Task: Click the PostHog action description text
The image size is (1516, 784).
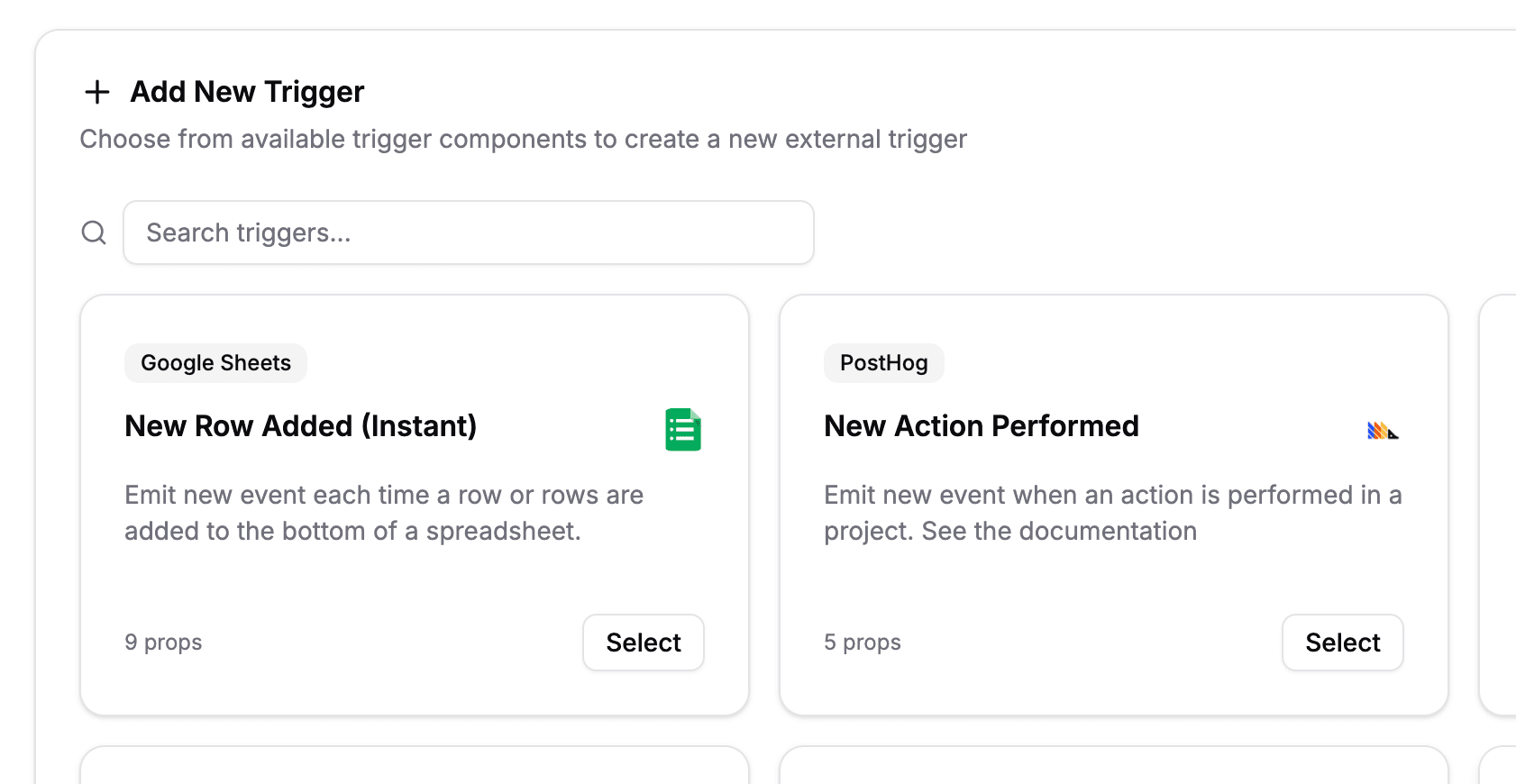Action: click(x=1112, y=513)
